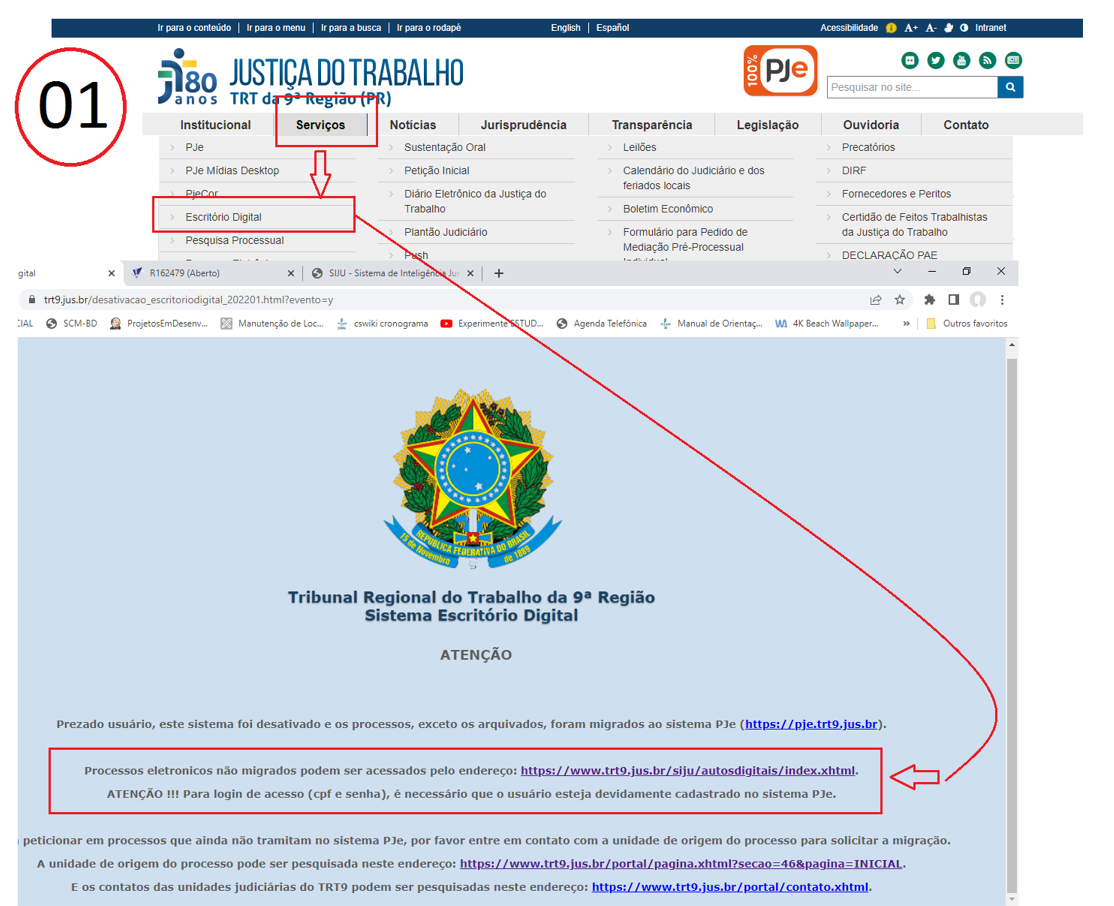
Task: Open the browser three-dot menu
Action: [1002, 300]
